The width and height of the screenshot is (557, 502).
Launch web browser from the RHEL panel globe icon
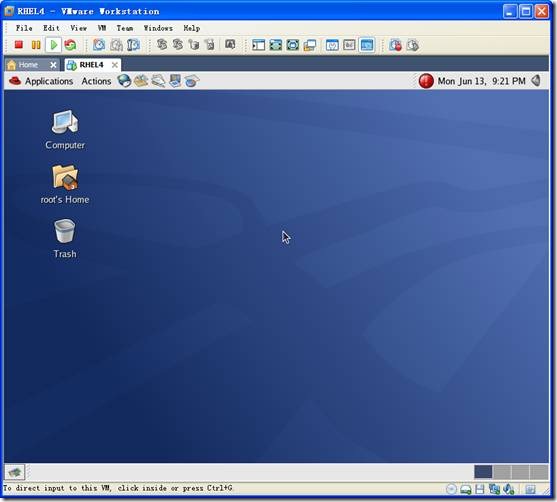point(124,81)
